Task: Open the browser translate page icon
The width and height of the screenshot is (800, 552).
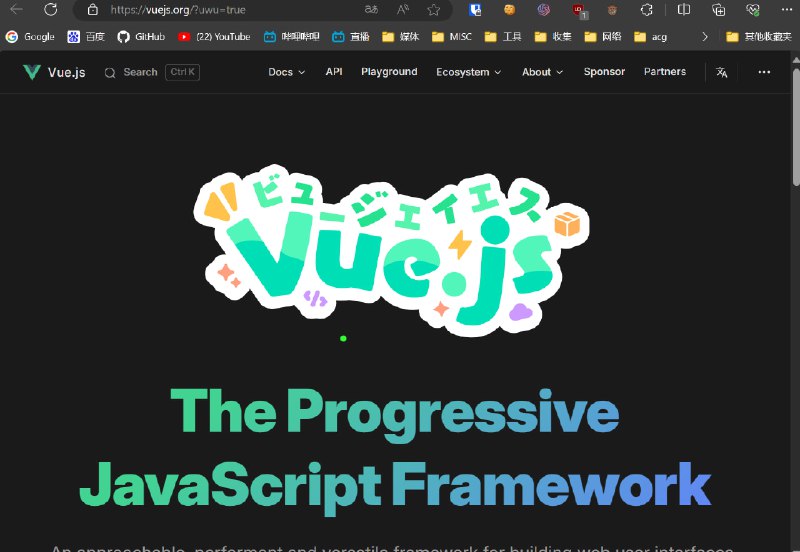Action: (371, 9)
